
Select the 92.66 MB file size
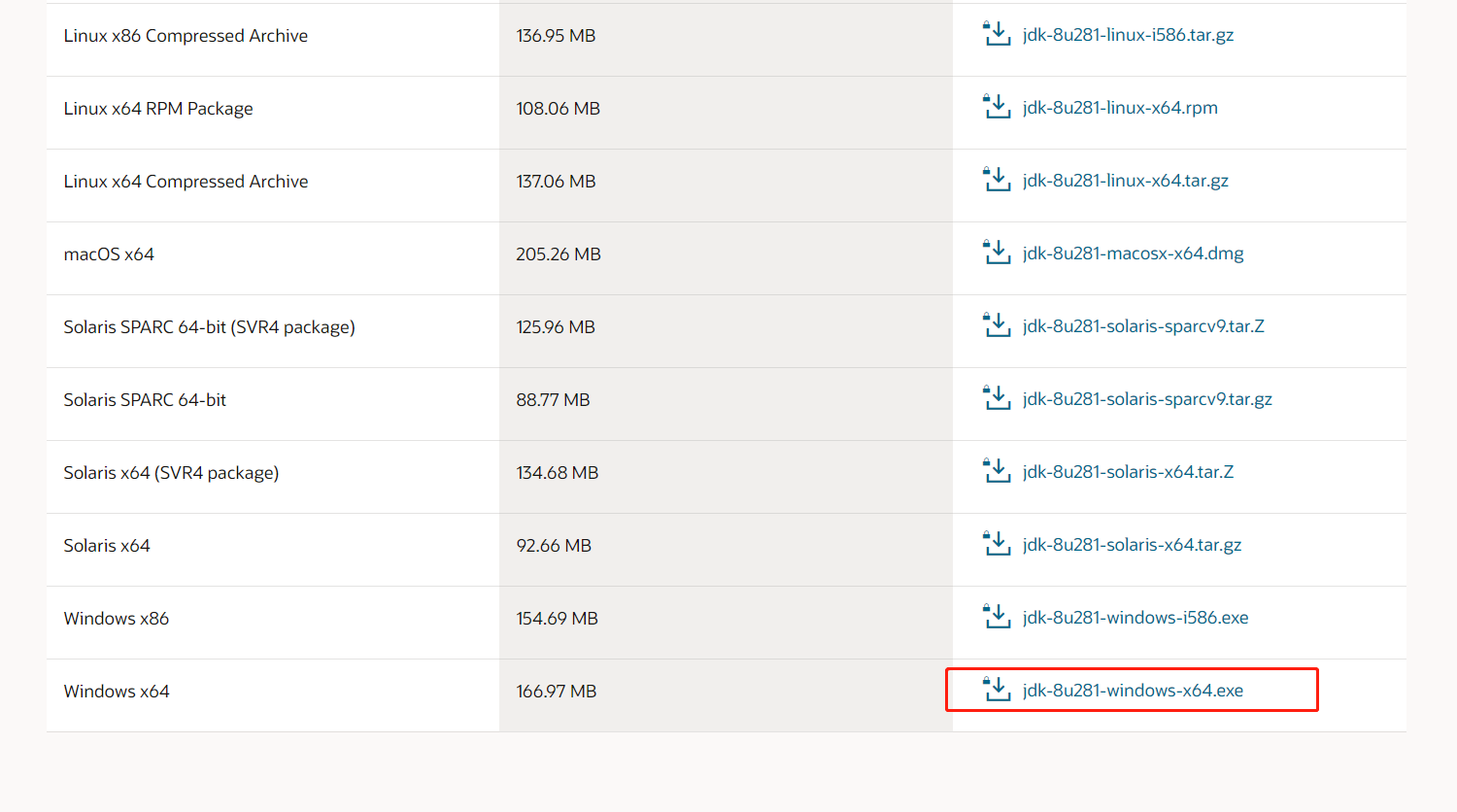(x=554, y=546)
